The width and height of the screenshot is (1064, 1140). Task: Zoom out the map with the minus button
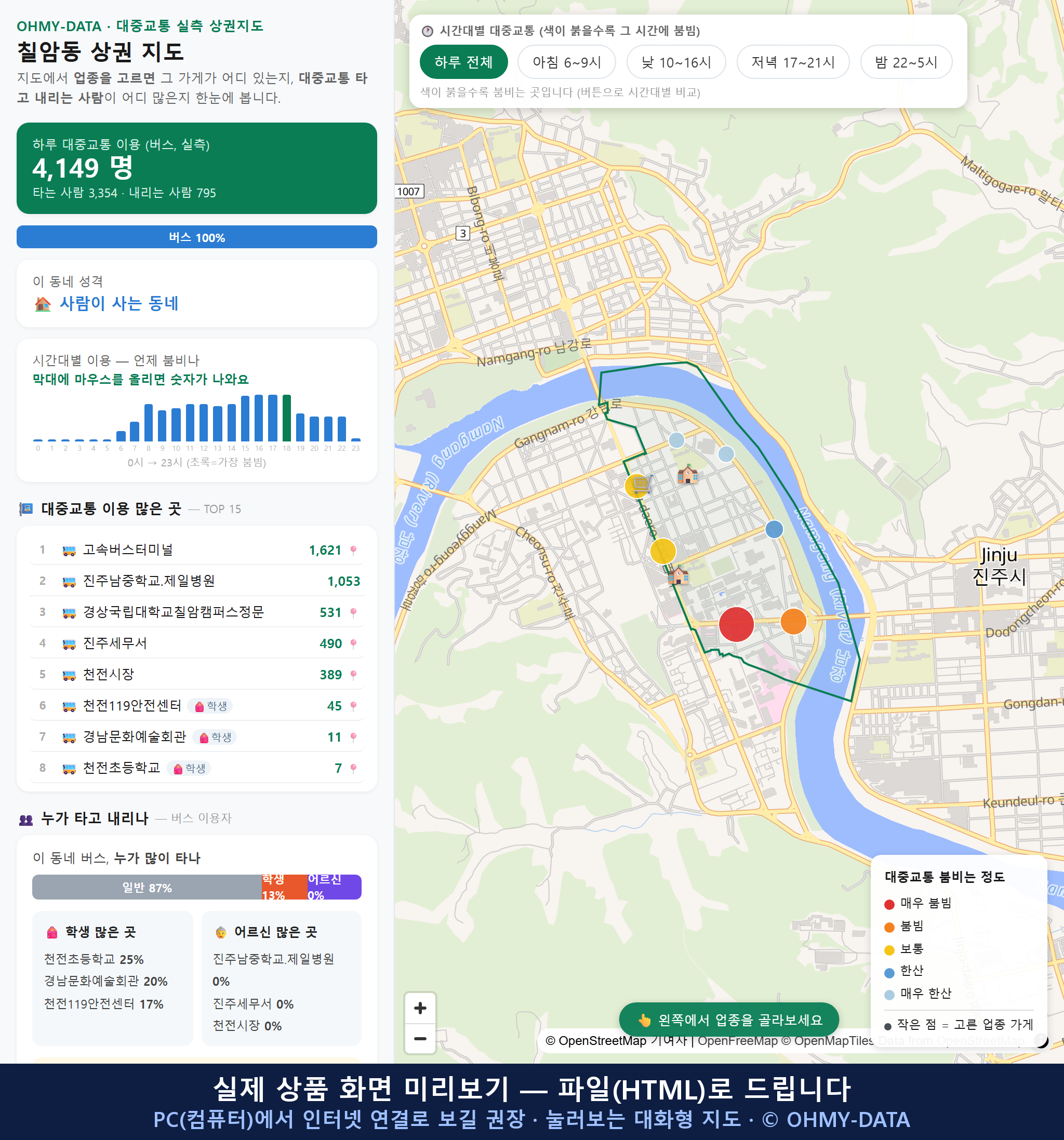pos(420,1039)
